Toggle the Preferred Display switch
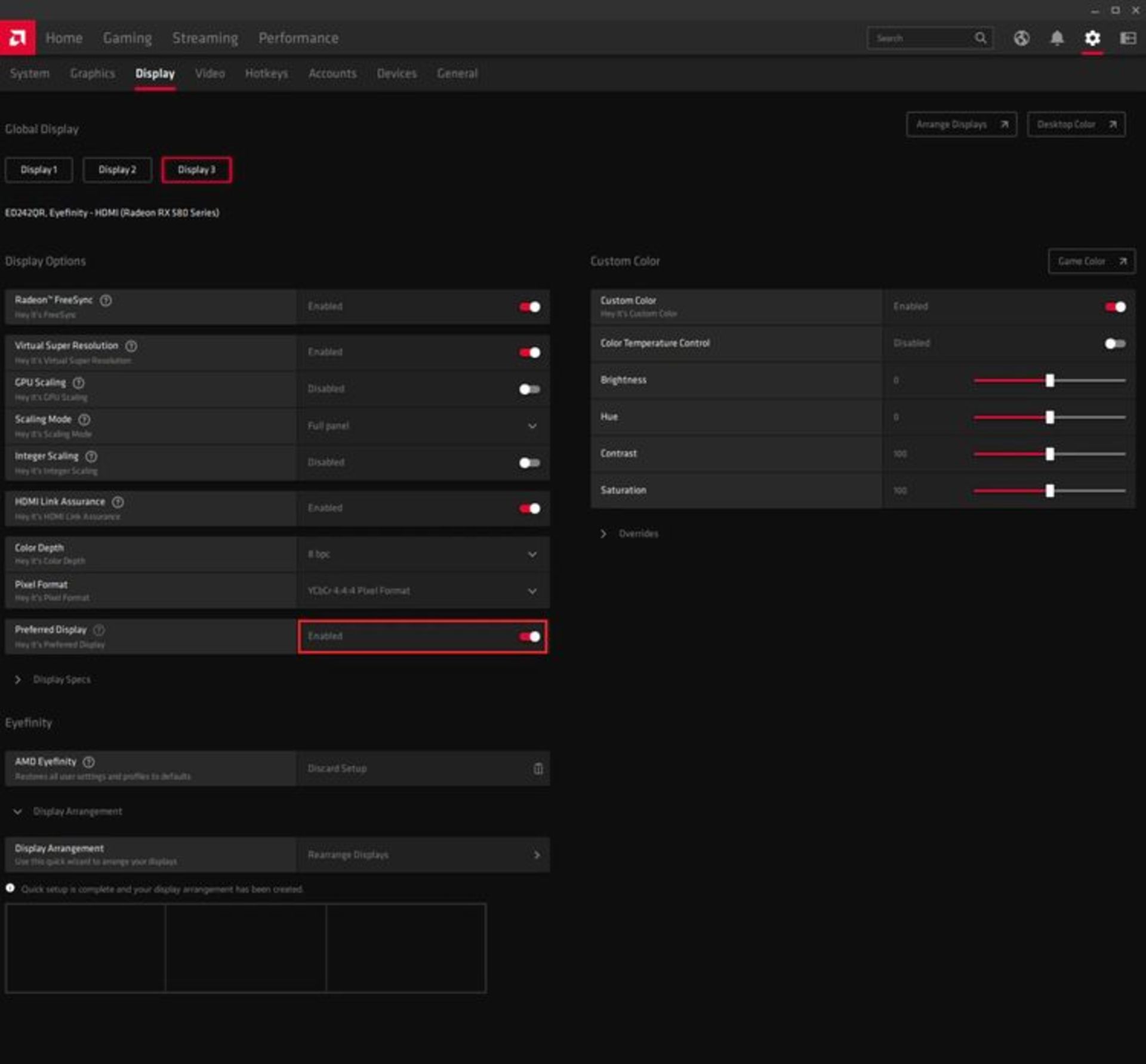The width and height of the screenshot is (1146, 1064). pos(529,636)
